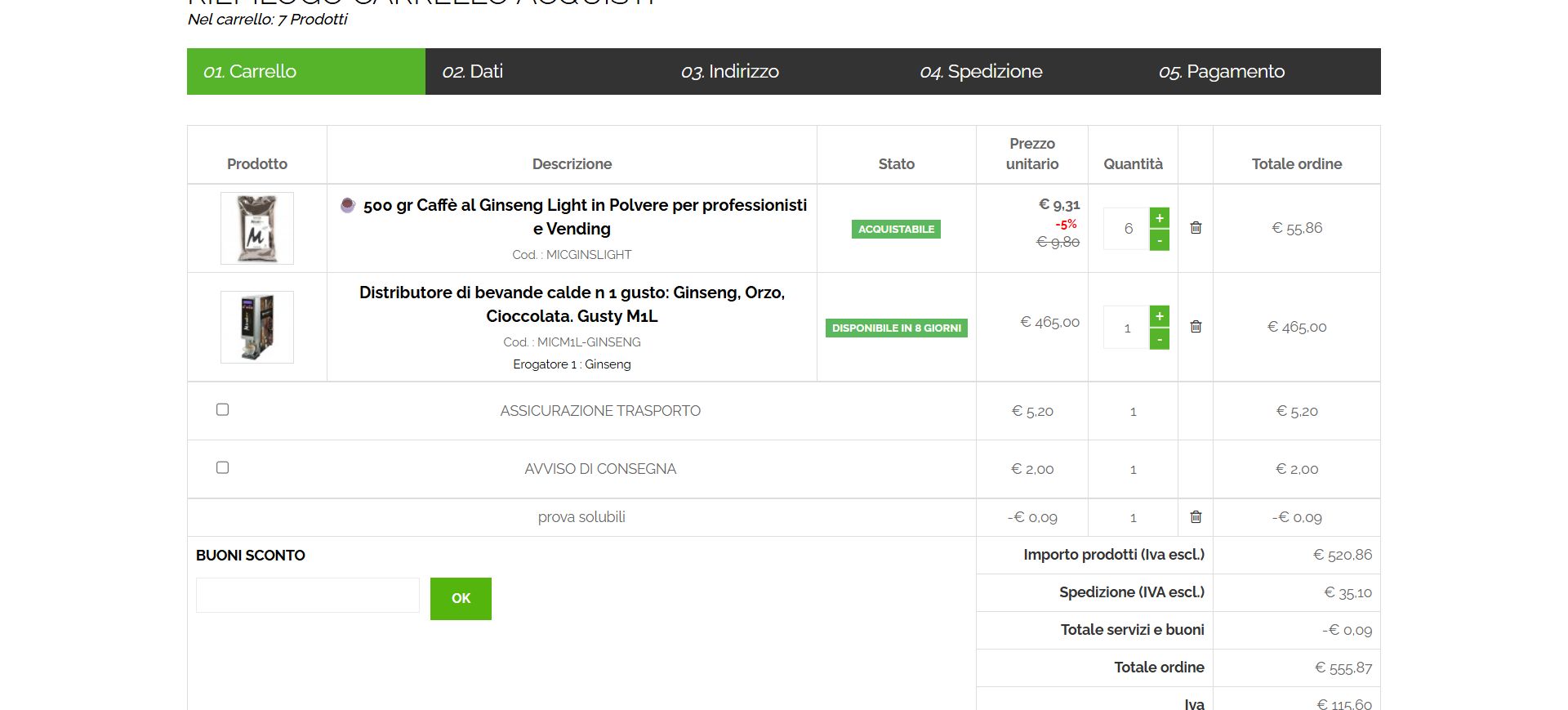Open the 04. Spedizione step
This screenshot has height=710, width=1568.
point(981,72)
